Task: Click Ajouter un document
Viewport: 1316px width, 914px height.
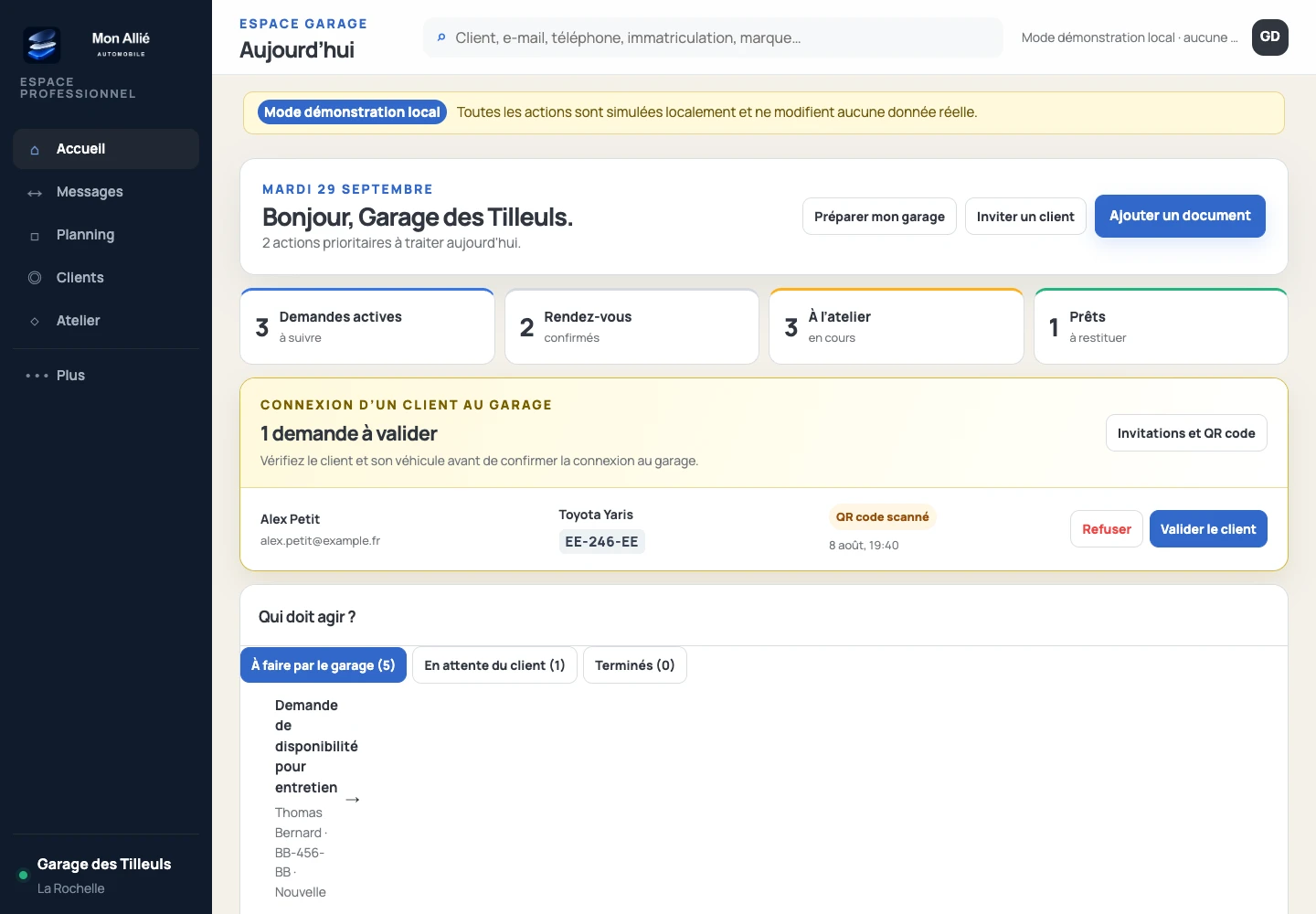Action: click(1180, 216)
